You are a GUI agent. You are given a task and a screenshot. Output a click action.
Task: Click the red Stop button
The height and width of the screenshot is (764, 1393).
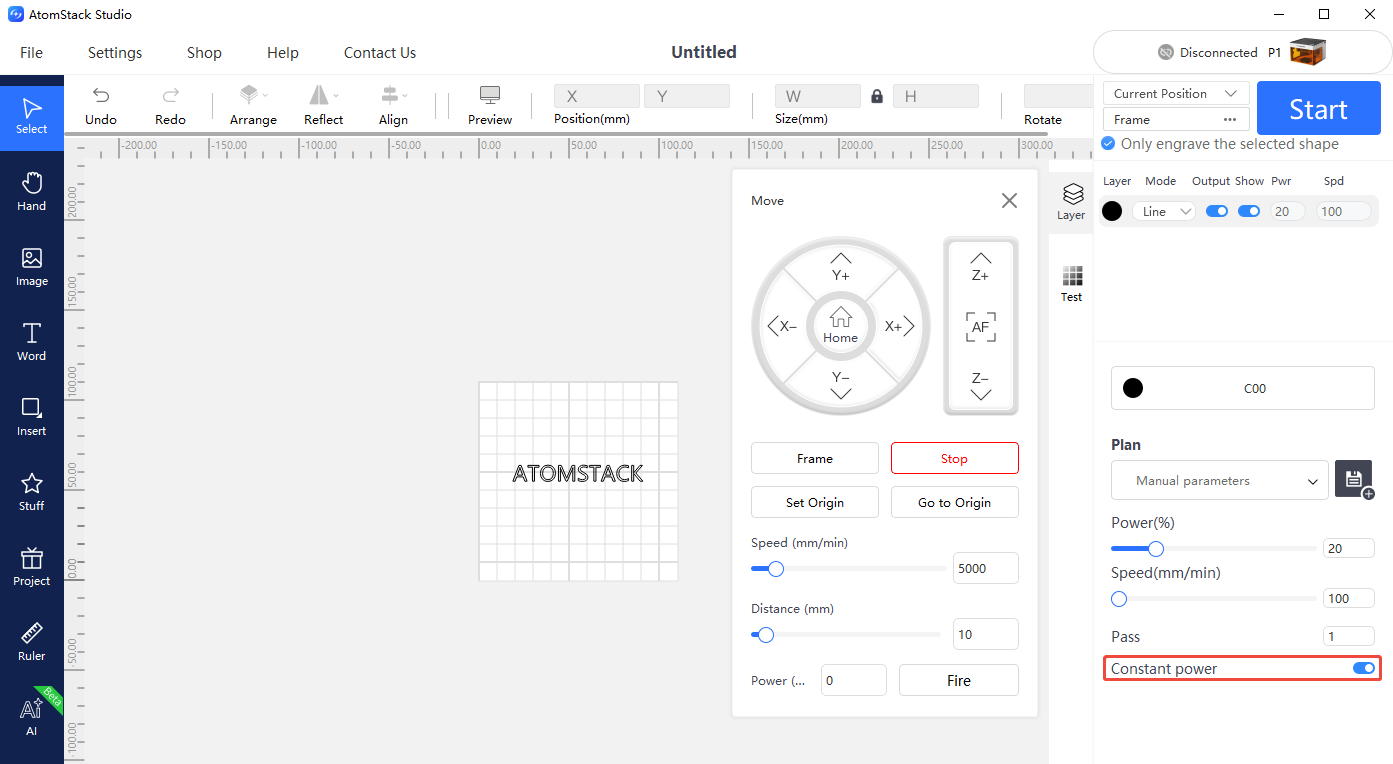pyautogui.click(x=955, y=458)
